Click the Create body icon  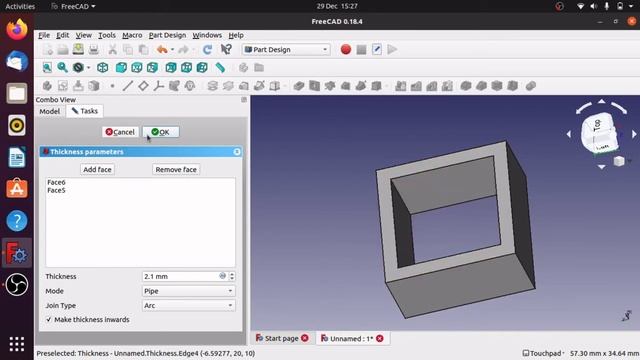tap(47, 86)
